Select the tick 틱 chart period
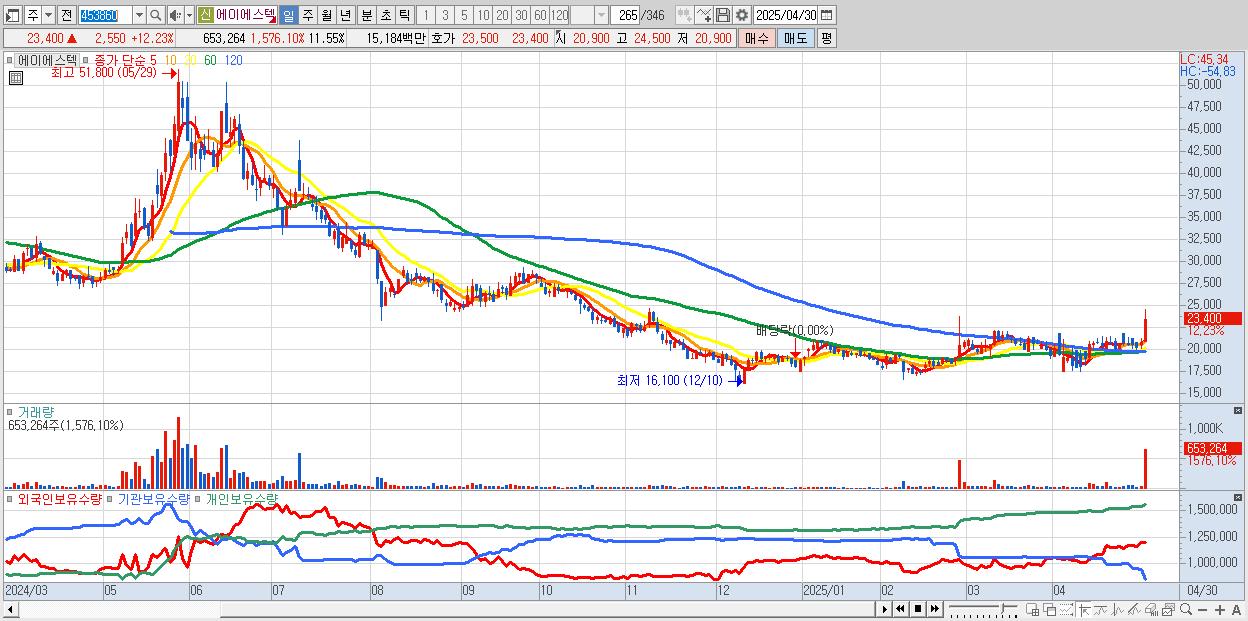This screenshot has width=1248, height=621. (404, 15)
